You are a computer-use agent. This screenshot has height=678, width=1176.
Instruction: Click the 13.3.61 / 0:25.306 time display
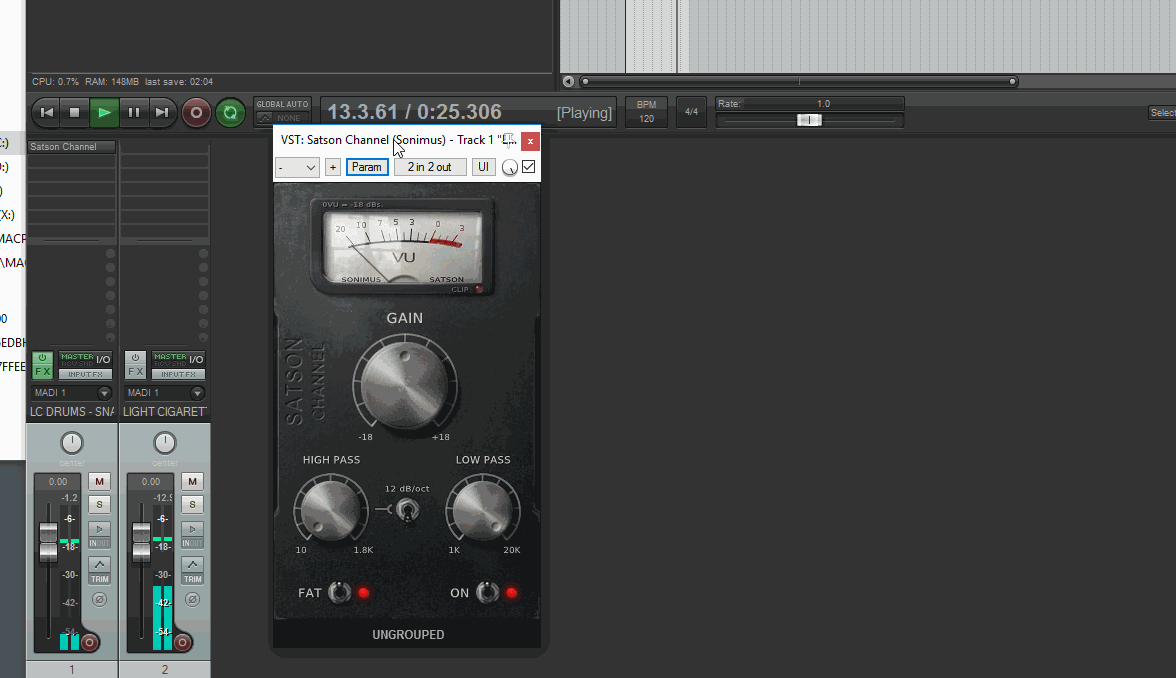pyautogui.click(x=415, y=112)
